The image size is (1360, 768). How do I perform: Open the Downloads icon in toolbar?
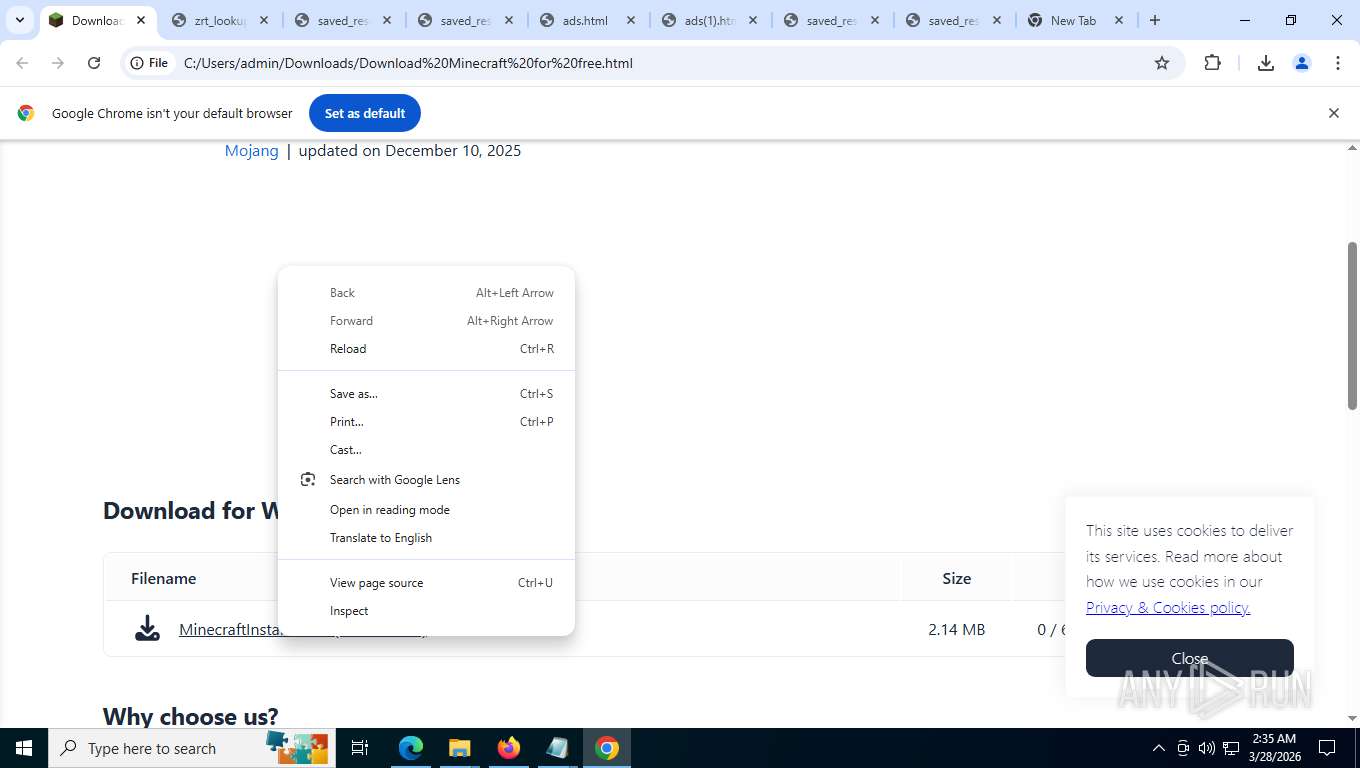[1266, 63]
